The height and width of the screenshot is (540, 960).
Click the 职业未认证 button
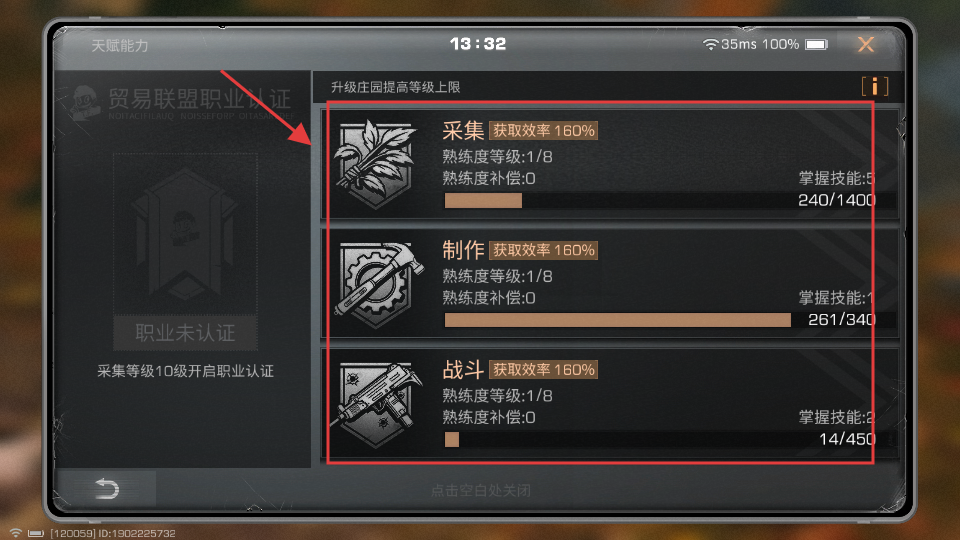pyautogui.click(x=185, y=332)
